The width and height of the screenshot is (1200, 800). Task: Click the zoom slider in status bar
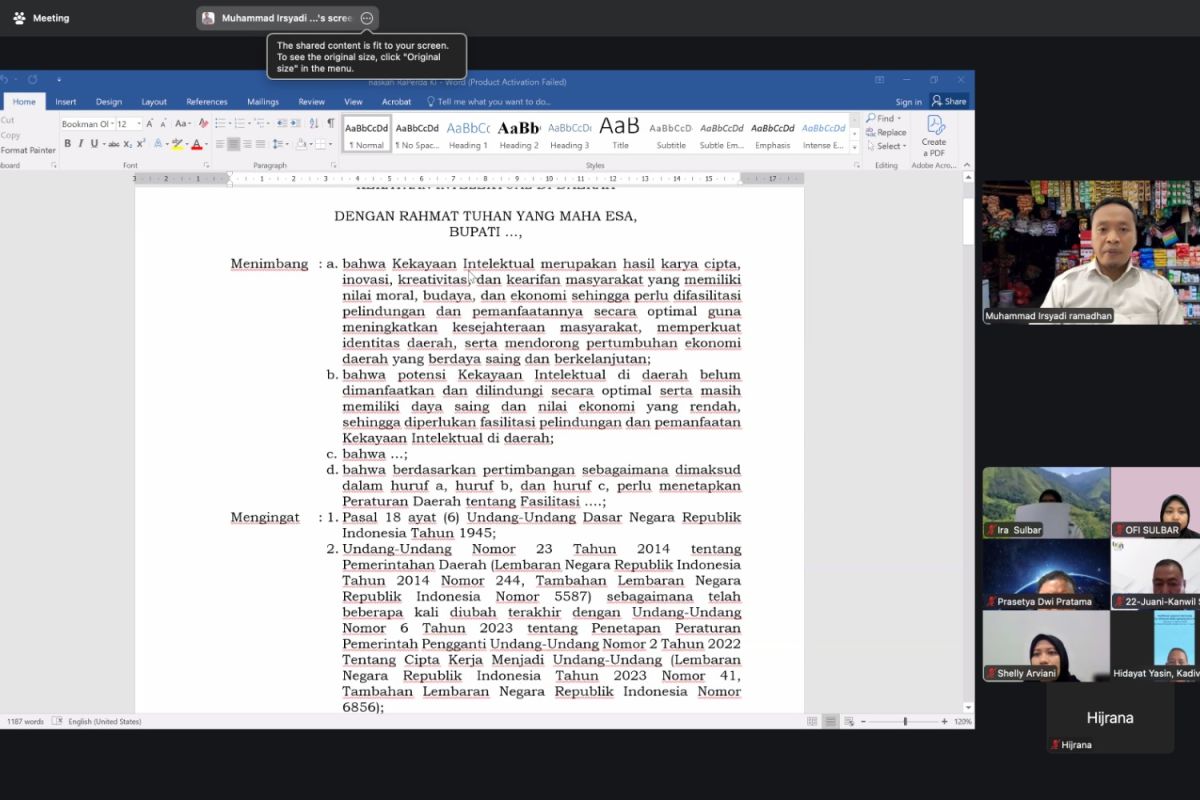click(x=905, y=721)
